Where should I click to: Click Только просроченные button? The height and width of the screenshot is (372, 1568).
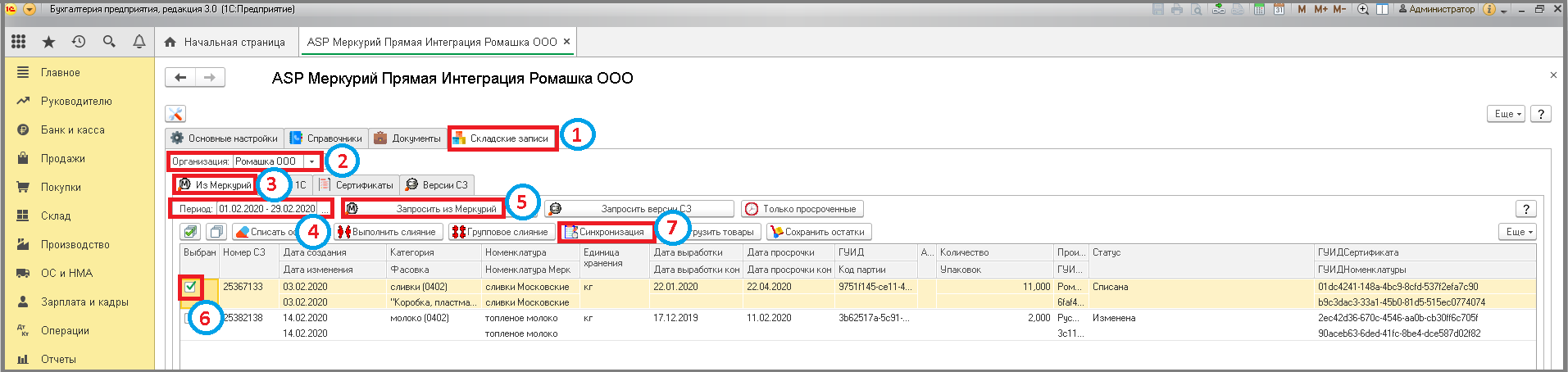(802, 209)
